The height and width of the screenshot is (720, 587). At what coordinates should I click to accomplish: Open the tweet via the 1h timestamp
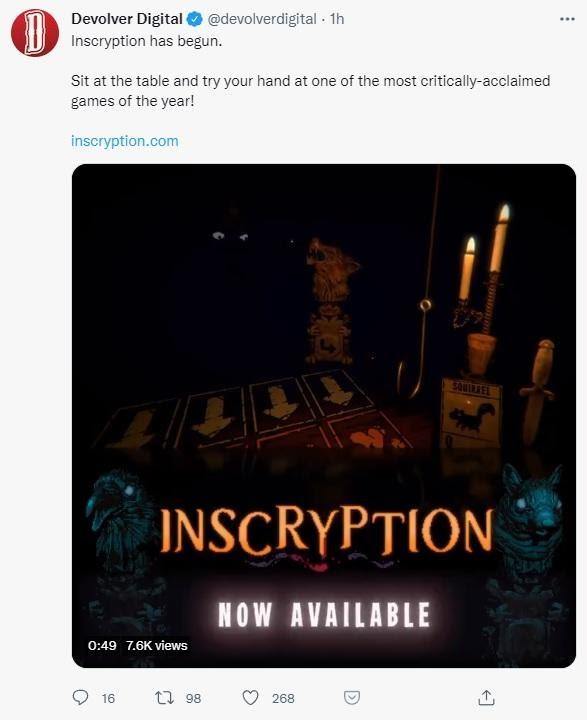pyautogui.click(x=337, y=19)
